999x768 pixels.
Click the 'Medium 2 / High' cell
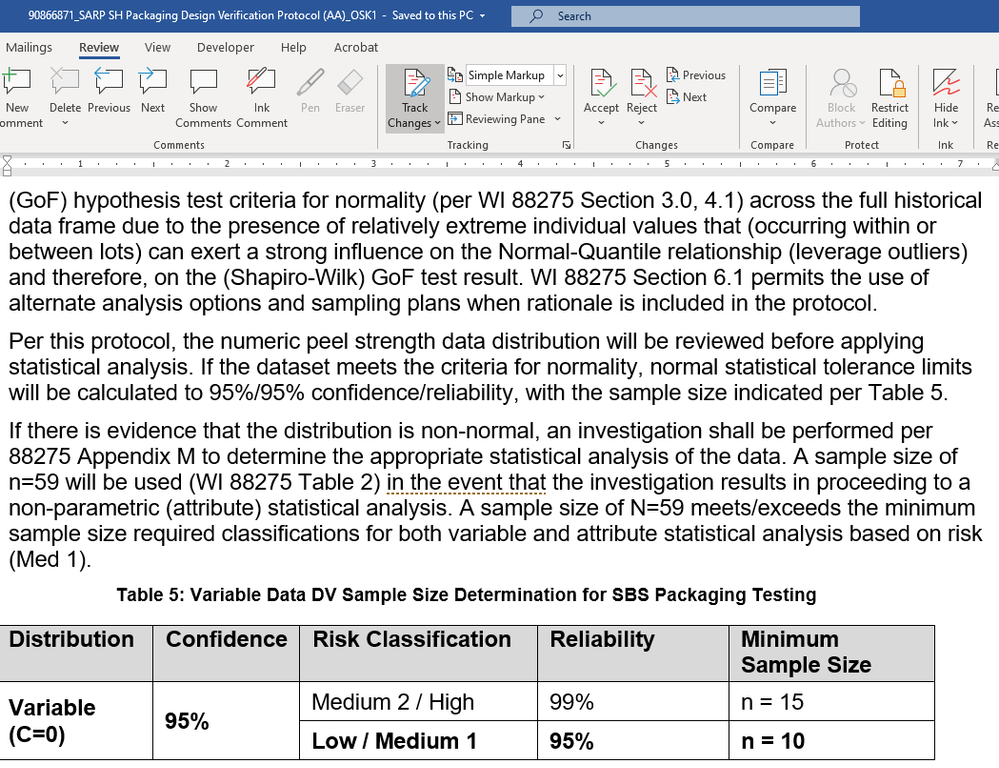point(418,702)
